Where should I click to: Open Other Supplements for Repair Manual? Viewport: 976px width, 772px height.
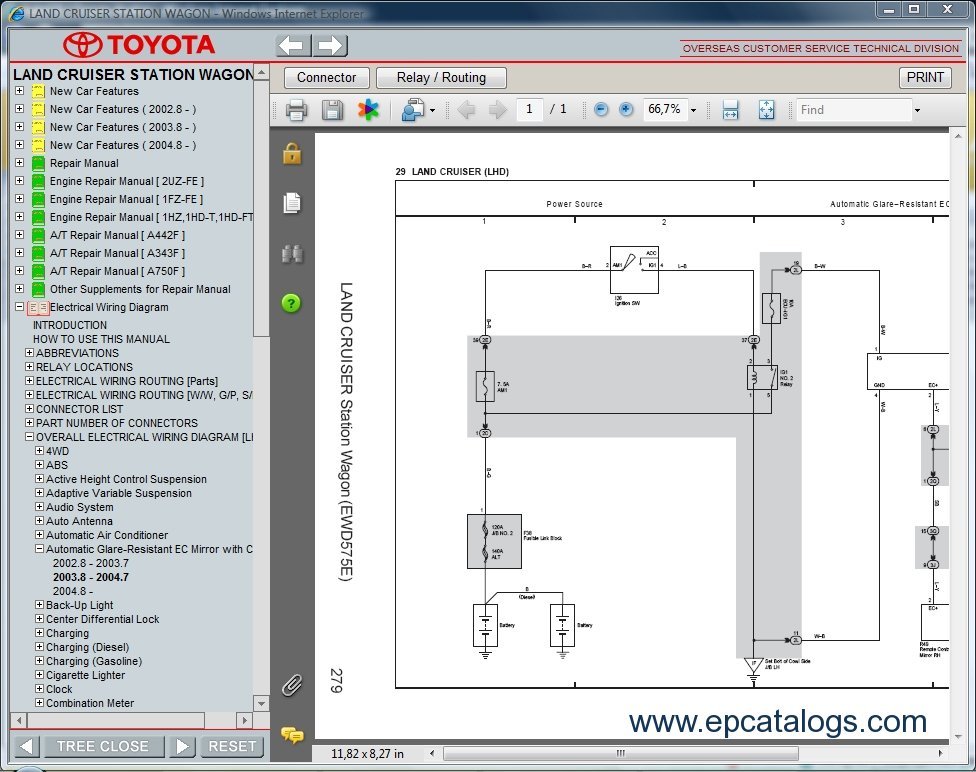tap(140, 290)
